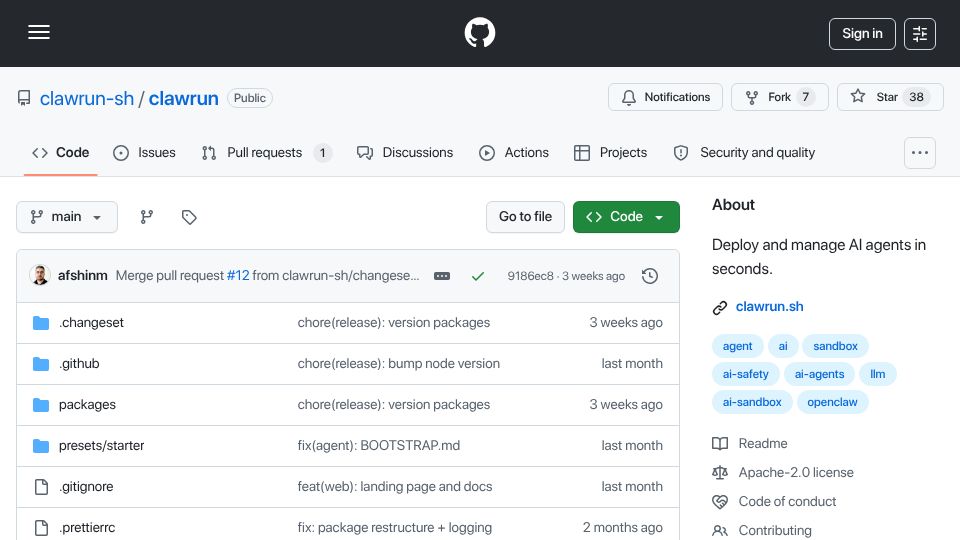
Task: Click the .prettierrc file icon
Action: 41,528
